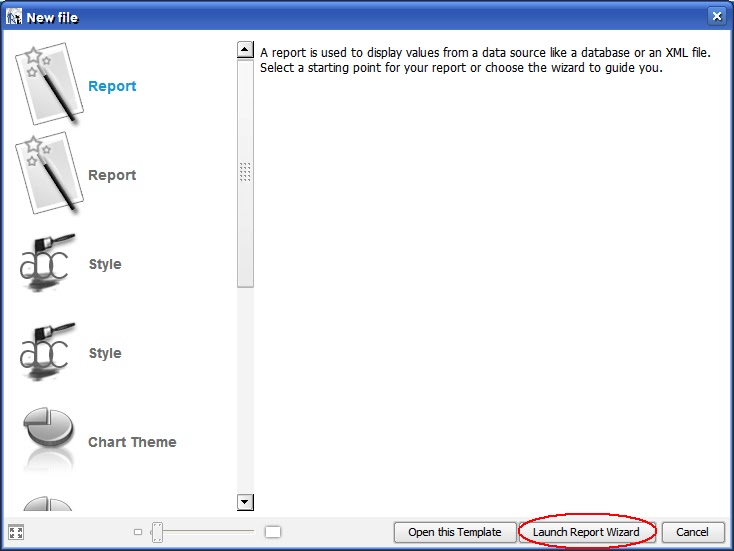Click the template list scrollbar thumb
The image size is (734, 551).
pos(245,173)
